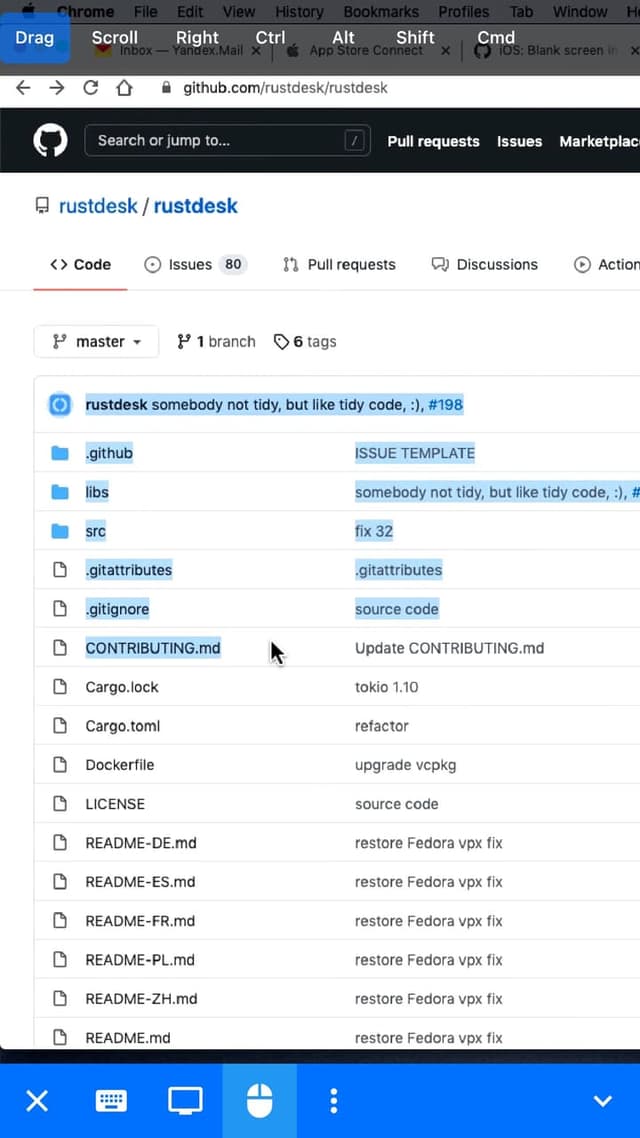This screenshot has width=640, height=1138.
Task: Toggle the Shift modifier key
Action: coord(415,38)
